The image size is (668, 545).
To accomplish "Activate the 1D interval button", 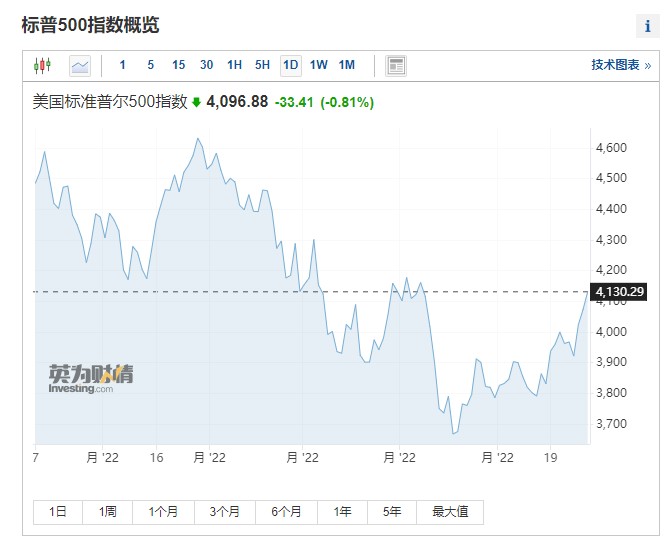I will [x=291, y=66].
